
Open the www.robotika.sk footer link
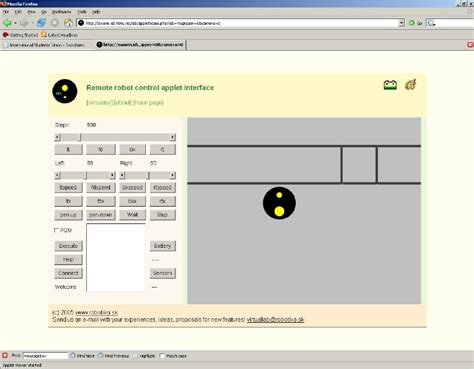coord(97,312)
